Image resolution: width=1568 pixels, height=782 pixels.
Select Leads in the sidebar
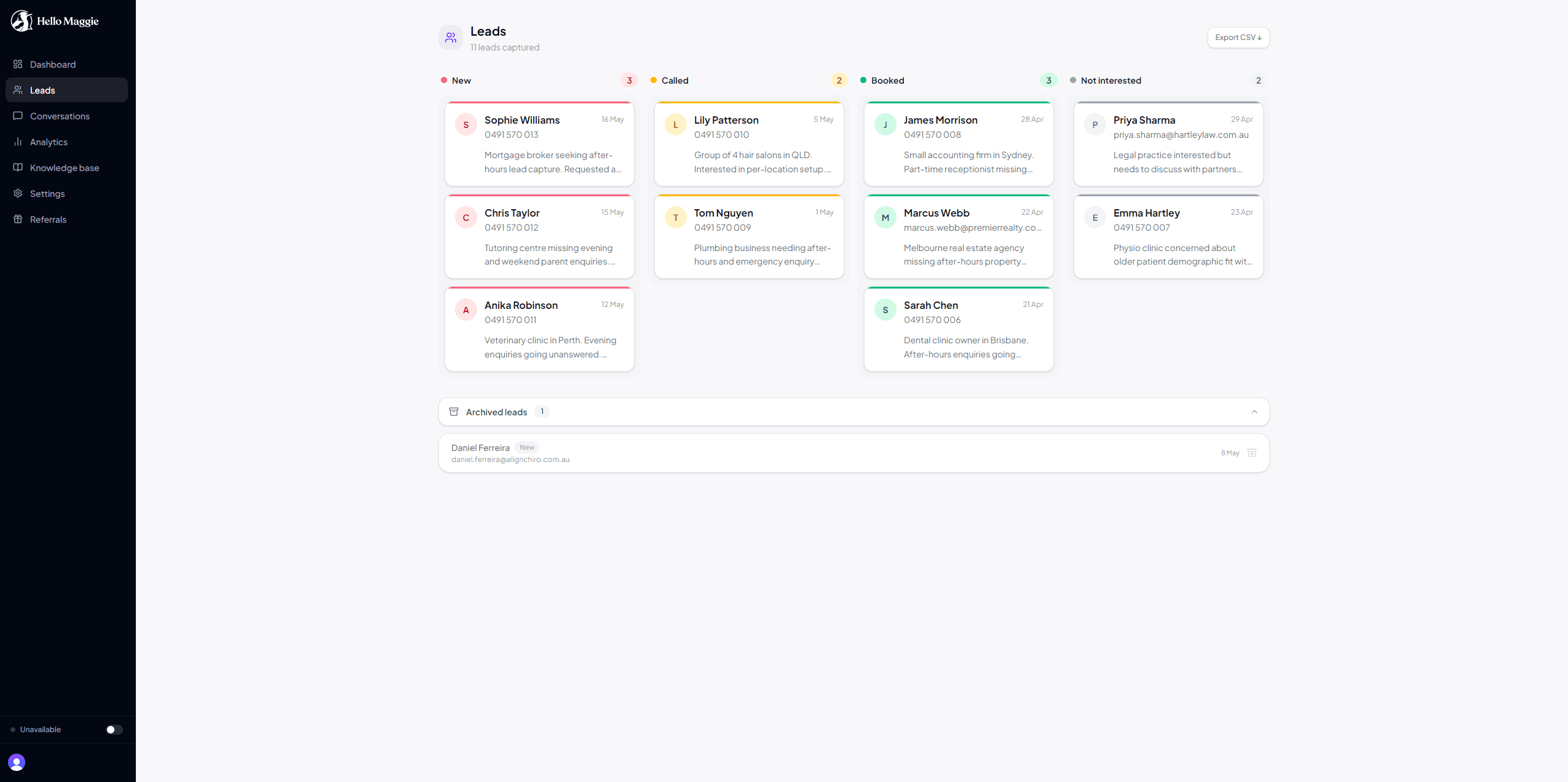(x=66, y=90)
